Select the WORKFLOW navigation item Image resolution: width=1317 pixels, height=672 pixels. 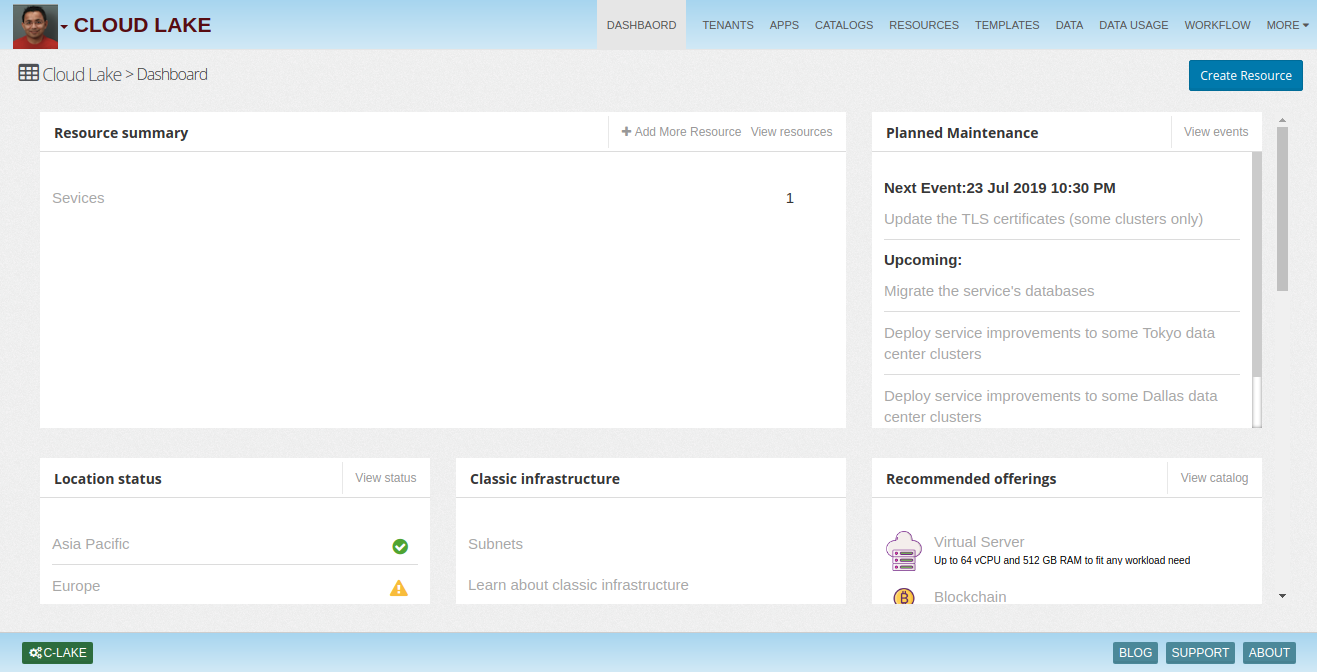click(1217, 25)
